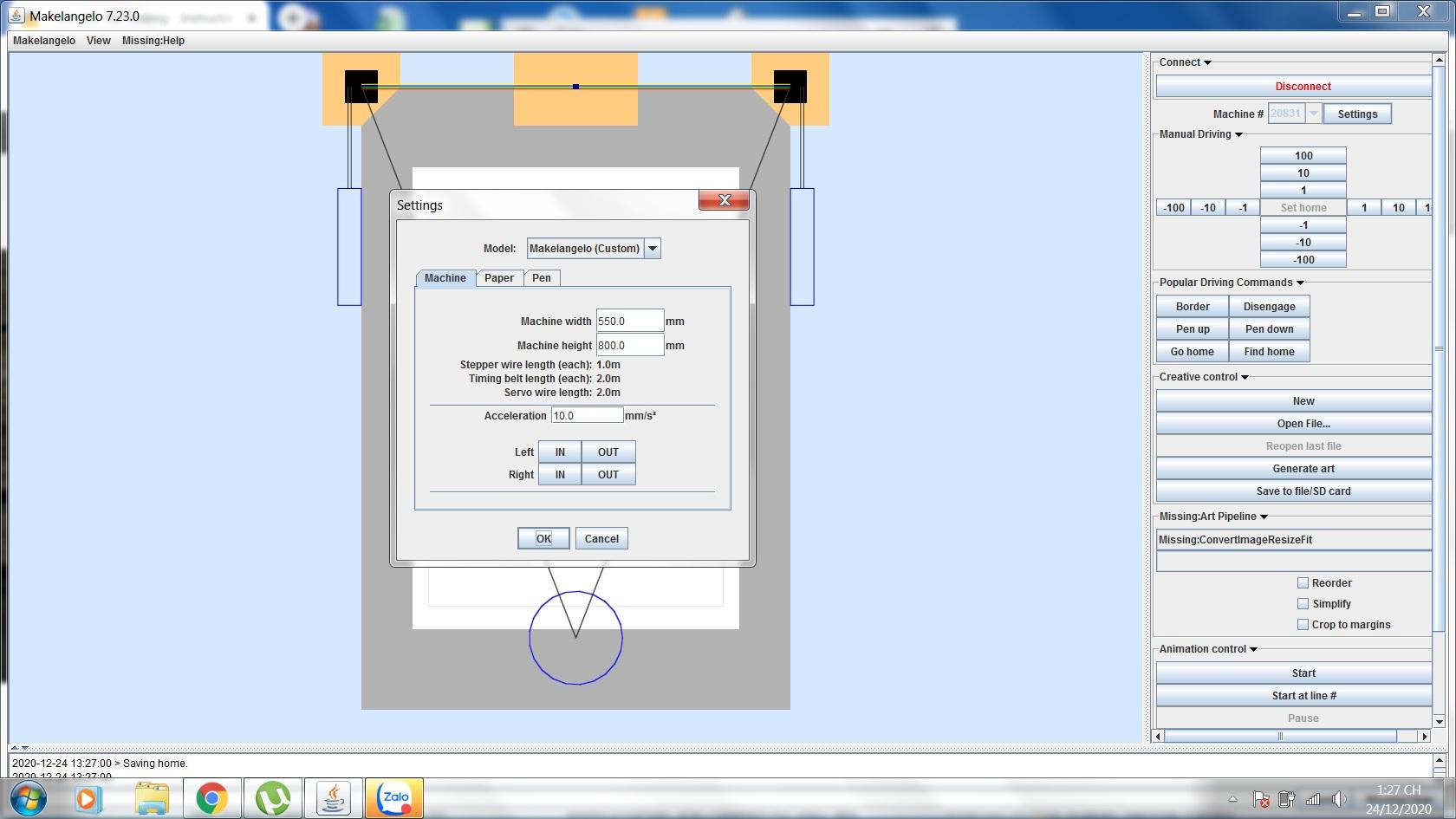Open the Makelangelo menu
Image resolution: width=1456 pixels, height=819 pixels.
[x=44, y=41]
